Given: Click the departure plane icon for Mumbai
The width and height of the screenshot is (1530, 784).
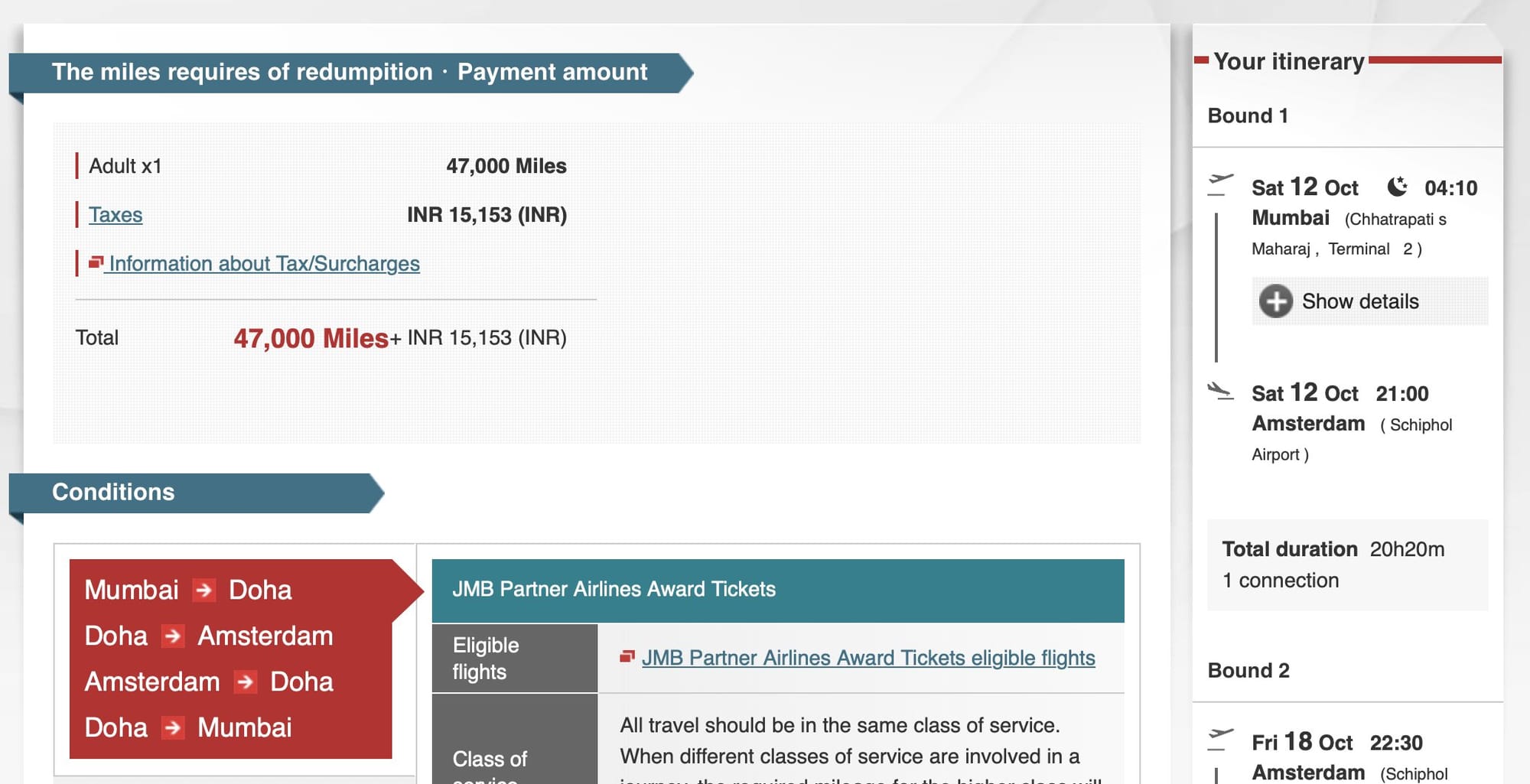Looking at the screenshot, I should tap(1220, 184).
